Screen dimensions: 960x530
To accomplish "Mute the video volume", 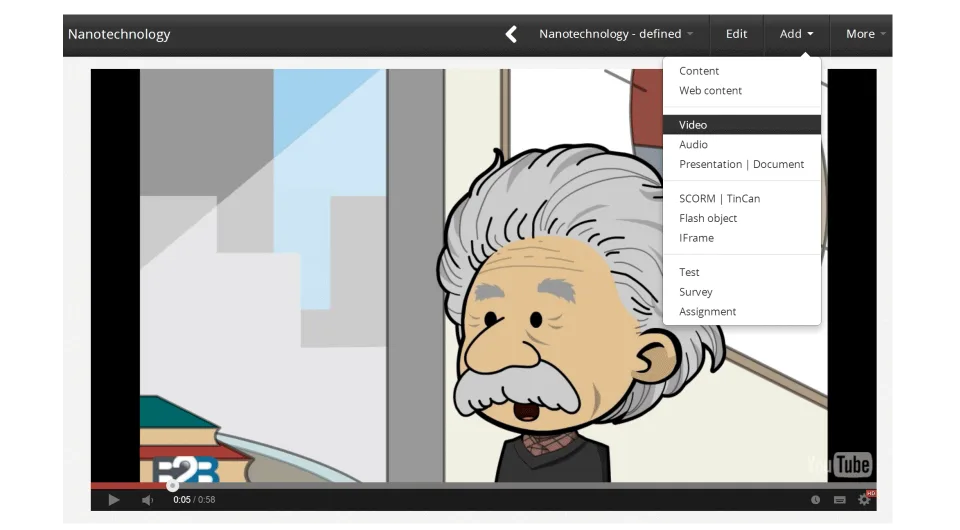I will point(147,500).
